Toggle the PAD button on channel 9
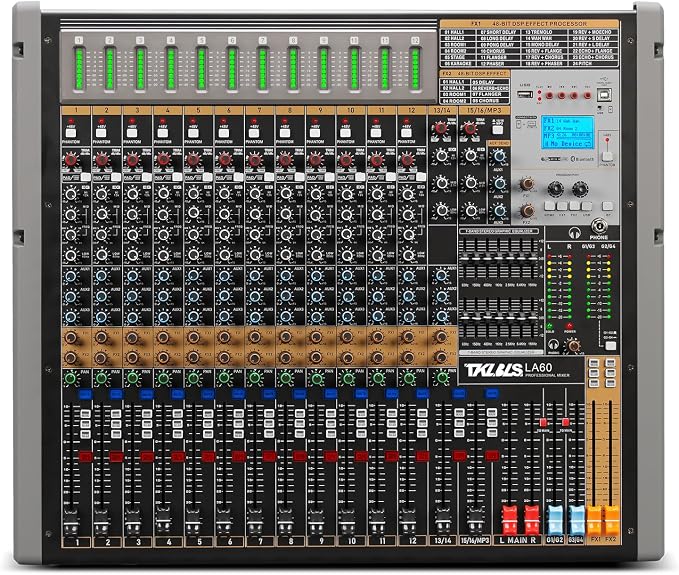Screen dimensions: 679x575 point(329,177)
